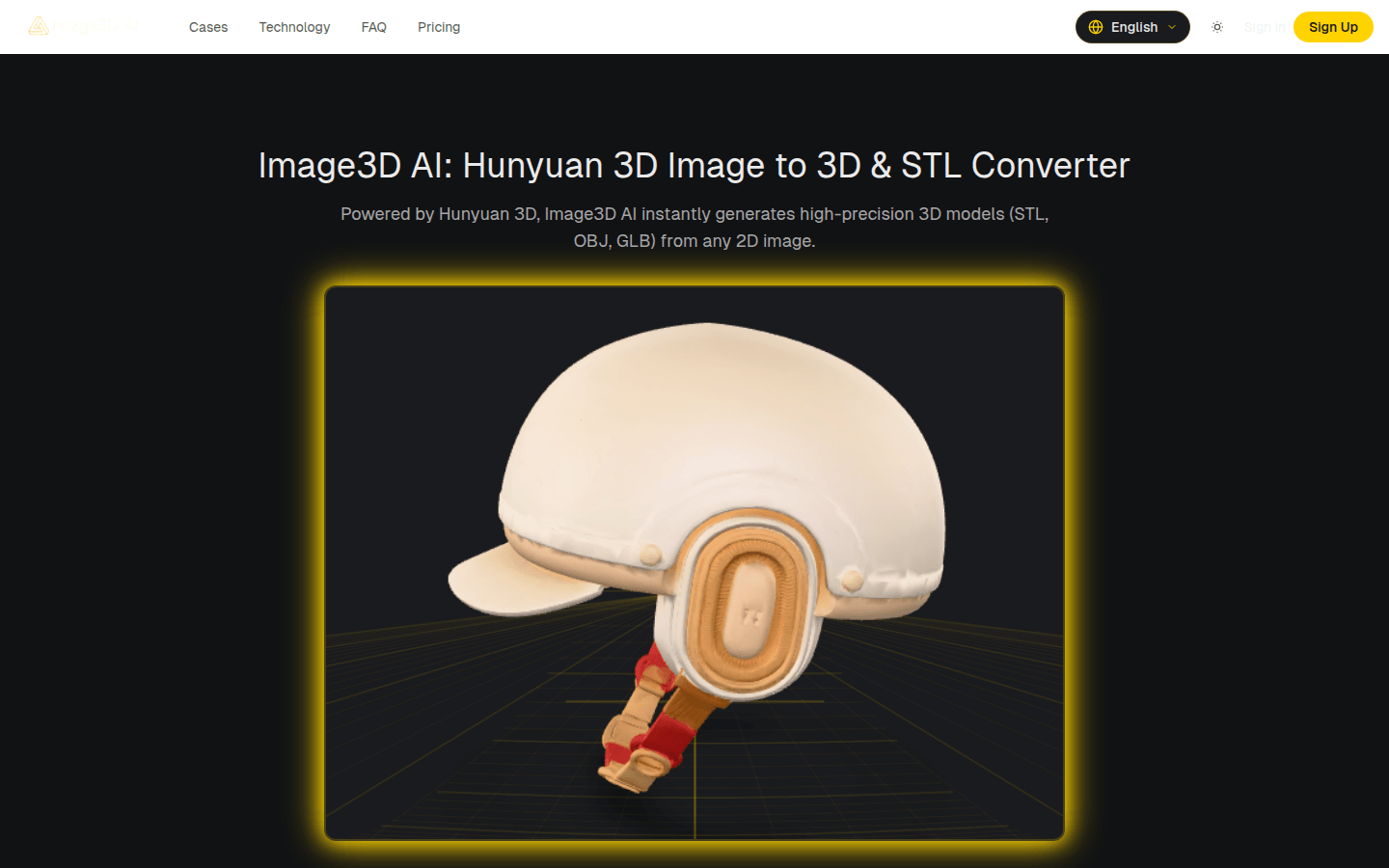Sign in to your account
Viewport: 1389px width, 868px height.
pos(1265,27)
